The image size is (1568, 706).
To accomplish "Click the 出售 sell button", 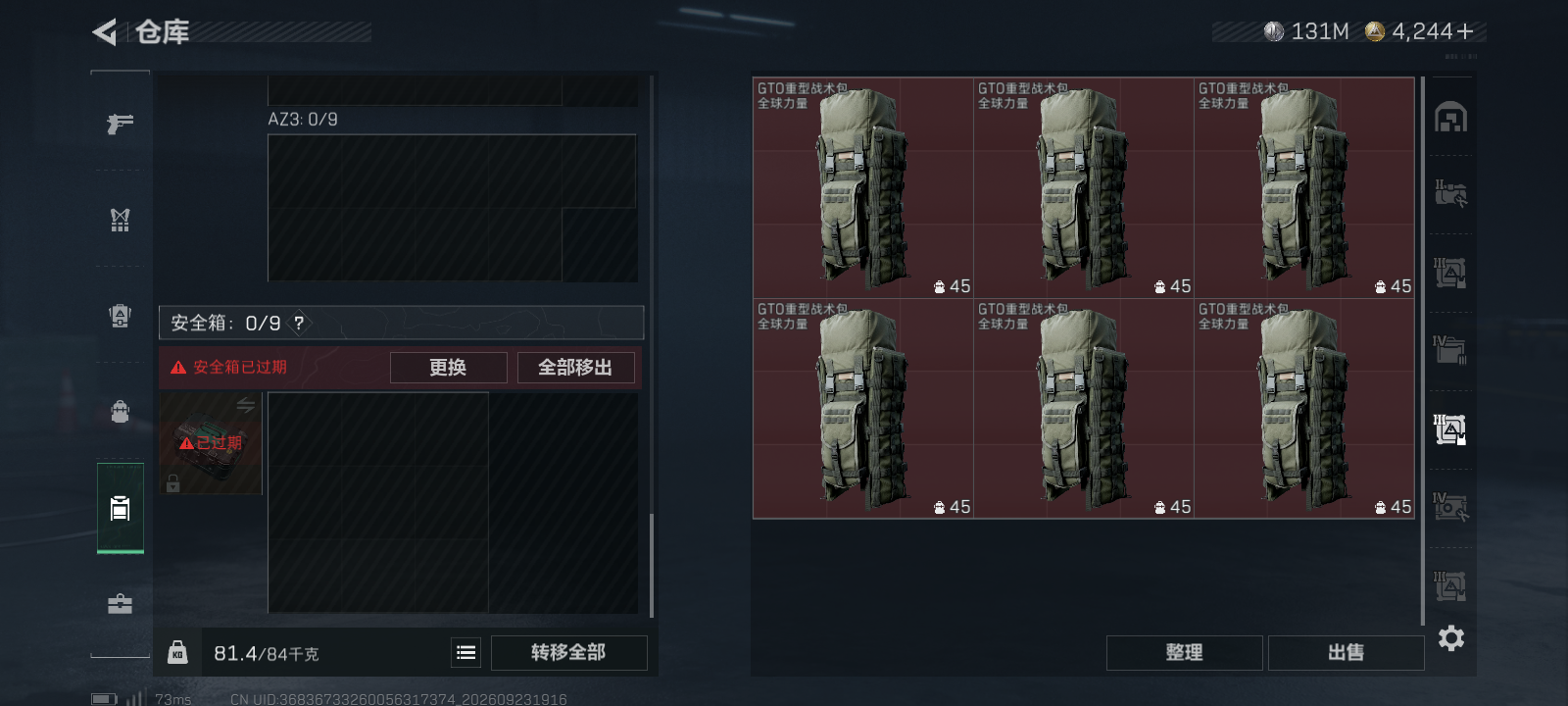I will pos(1346,653).
